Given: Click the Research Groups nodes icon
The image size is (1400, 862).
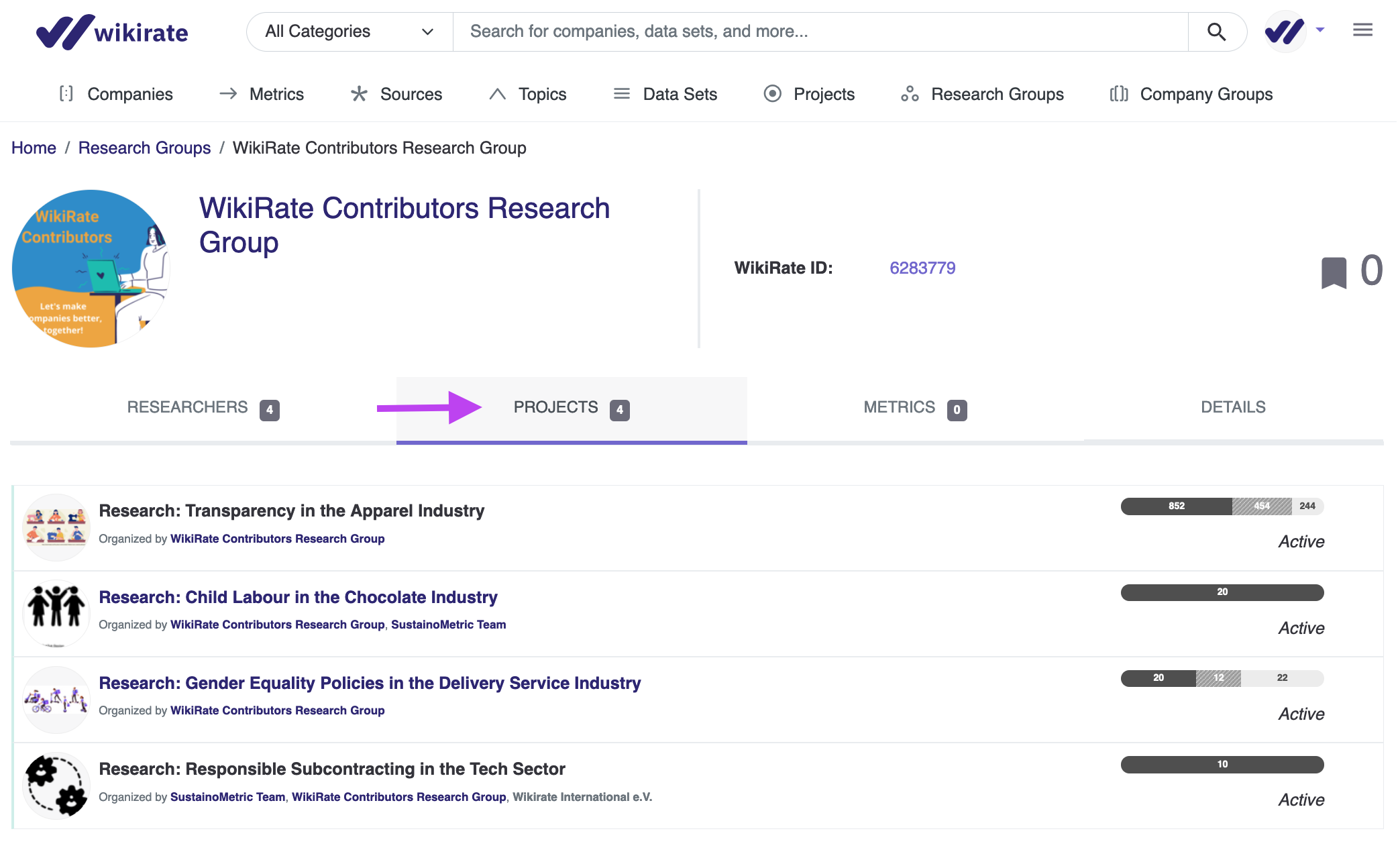Looking at the screenshot, I should coord(910,94).
